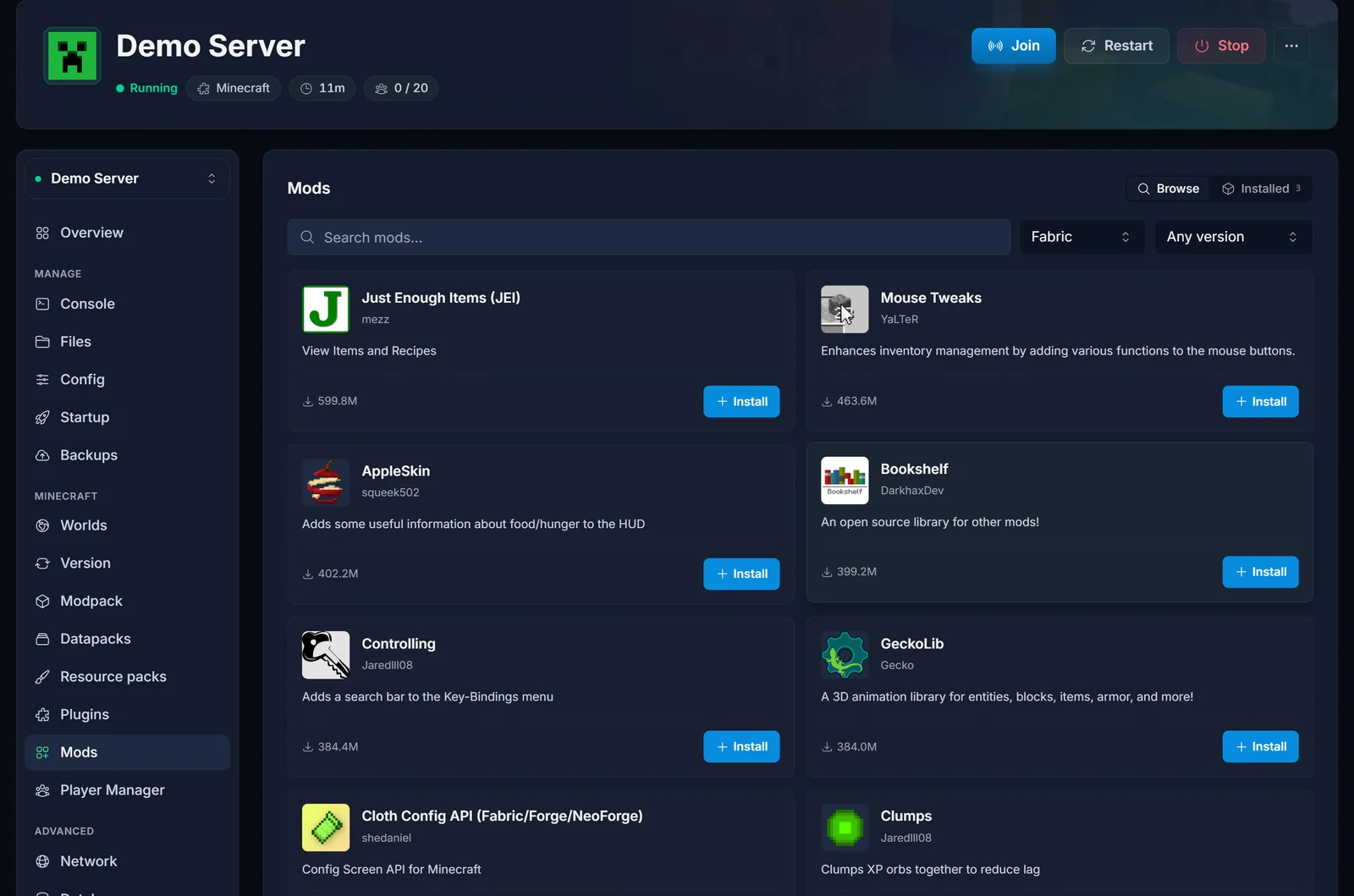Screen dimensions: 1354x896
Task: Click the Stop server button
Action: point(1221,46)
